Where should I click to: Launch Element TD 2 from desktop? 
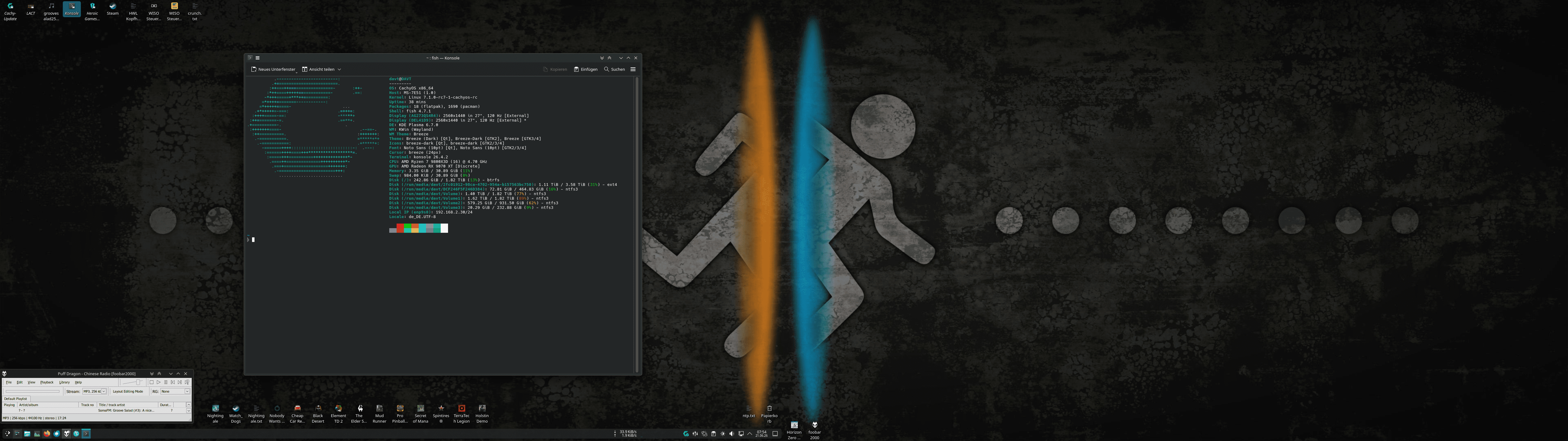tap(338, 413)
